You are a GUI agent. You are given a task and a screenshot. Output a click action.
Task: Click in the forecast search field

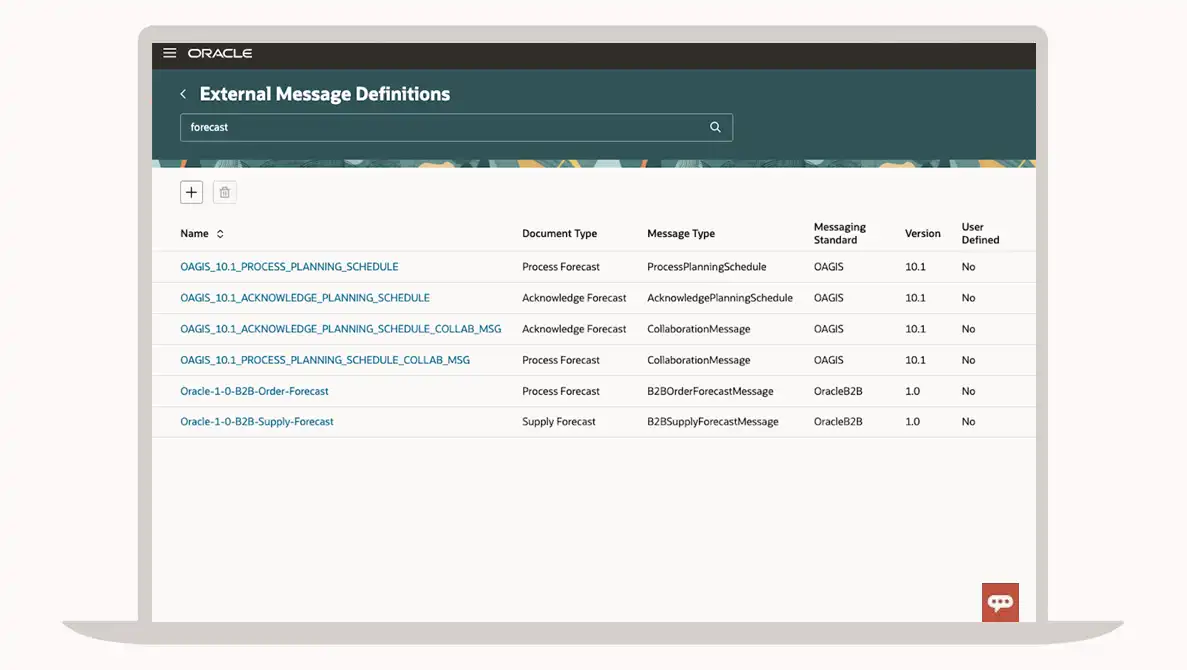(x=440, y=127)
